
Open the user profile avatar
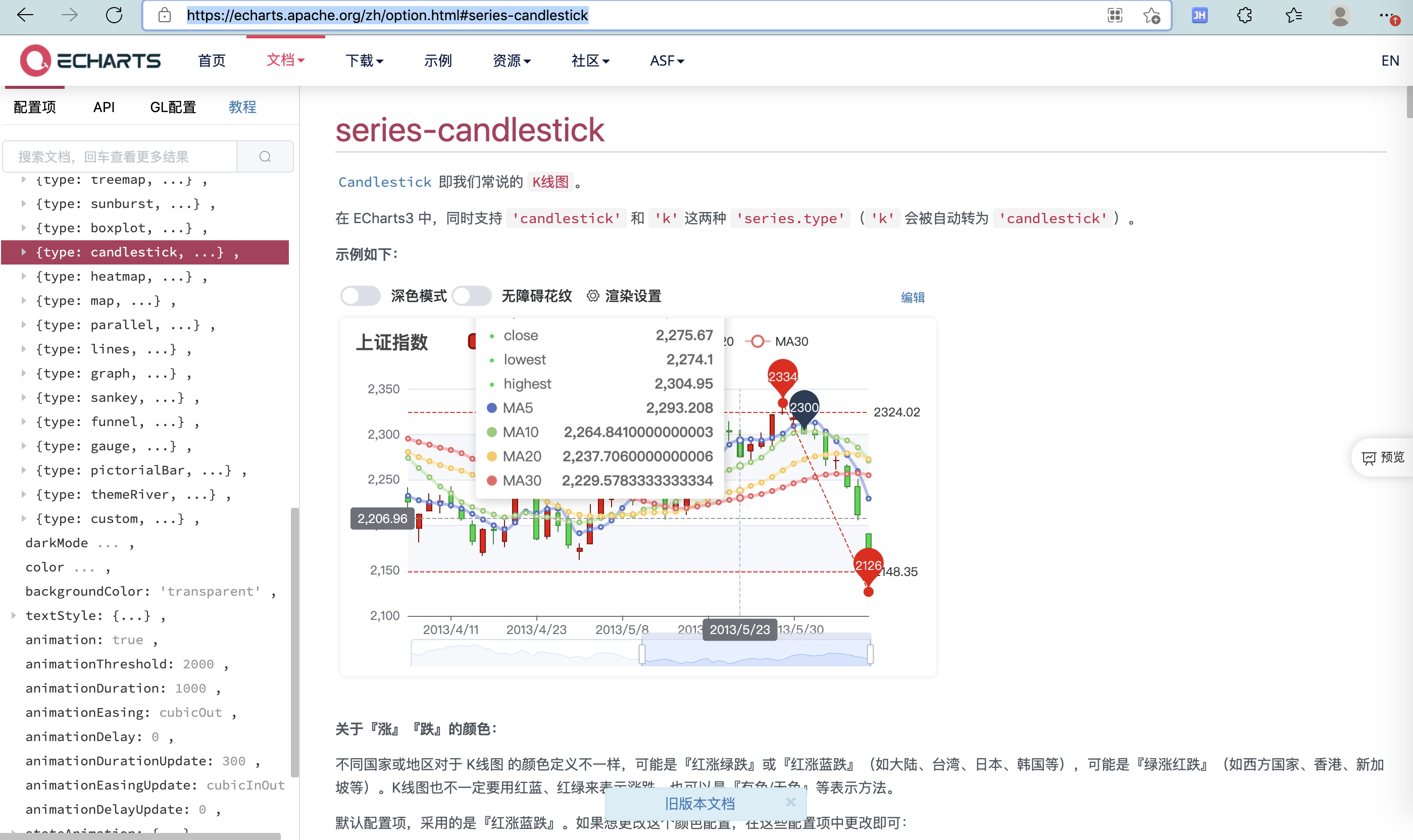[1340, 15]
